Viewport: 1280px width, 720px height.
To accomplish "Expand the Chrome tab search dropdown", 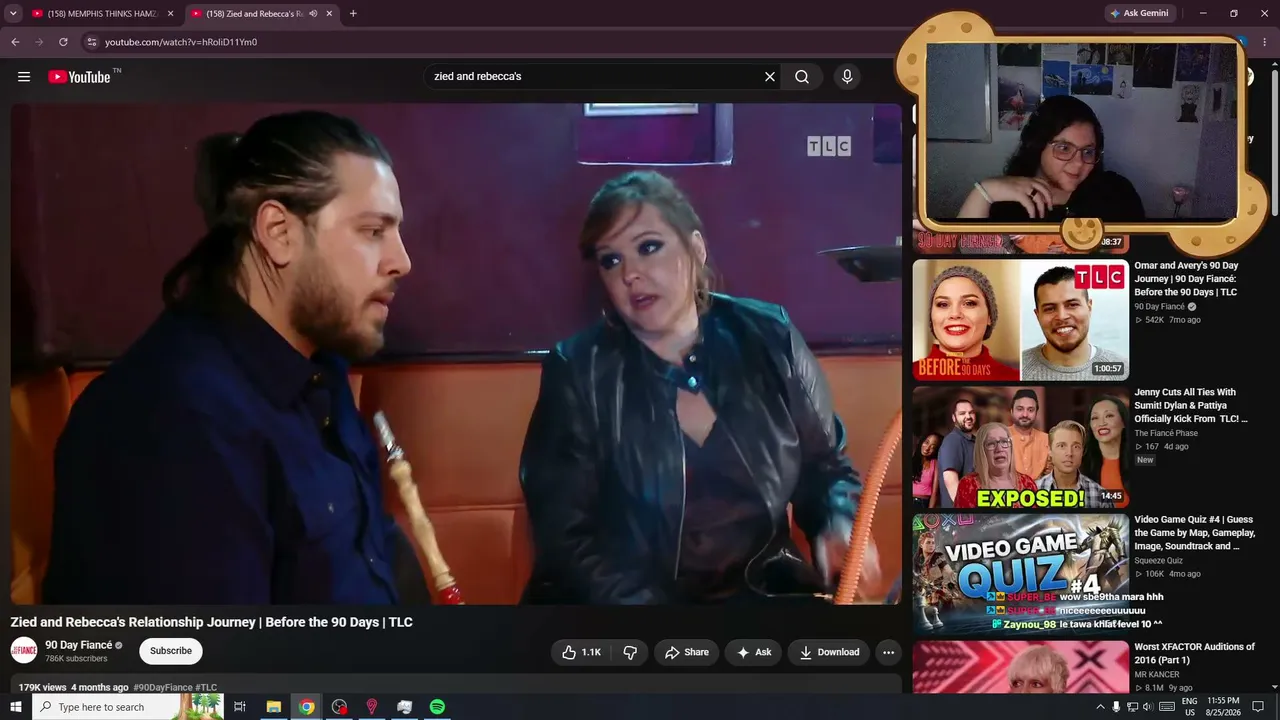I will 13,14.
